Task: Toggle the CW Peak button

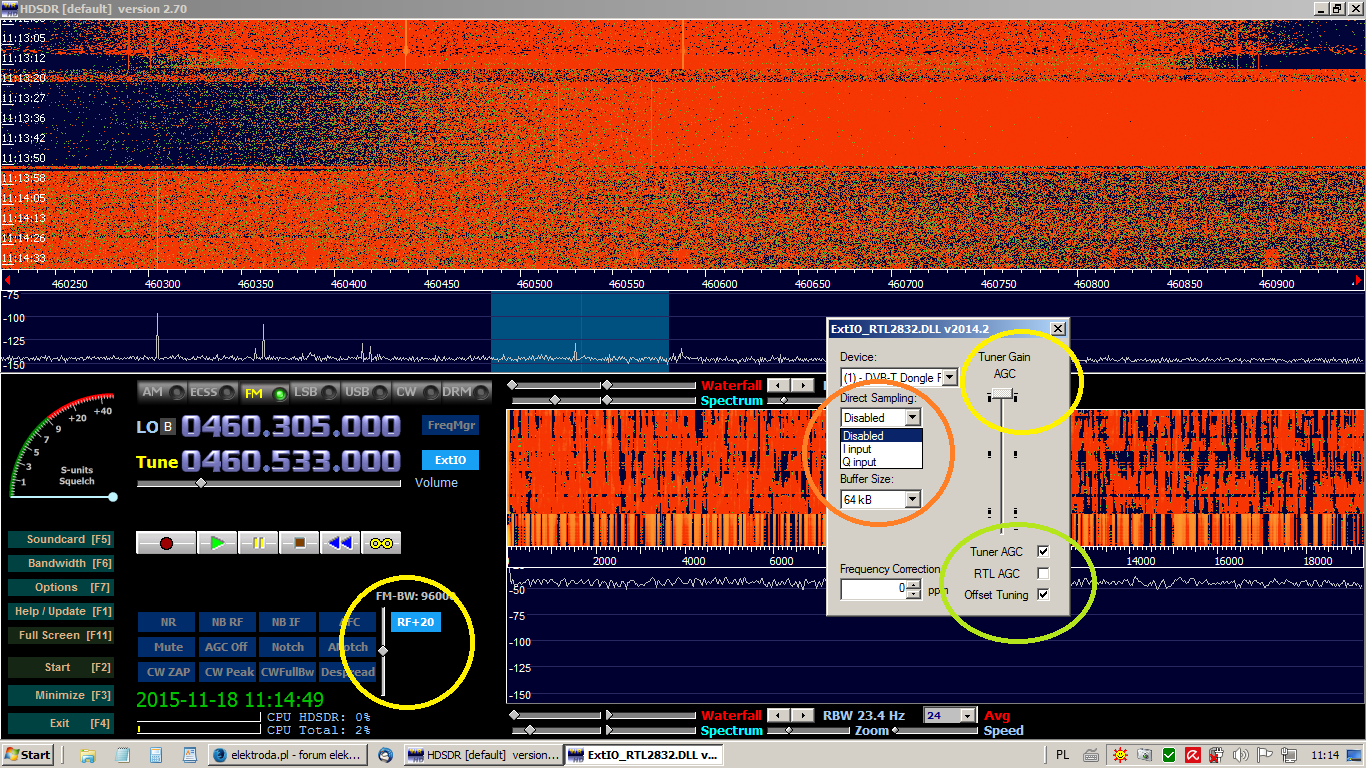Action: tap(226, 672)
